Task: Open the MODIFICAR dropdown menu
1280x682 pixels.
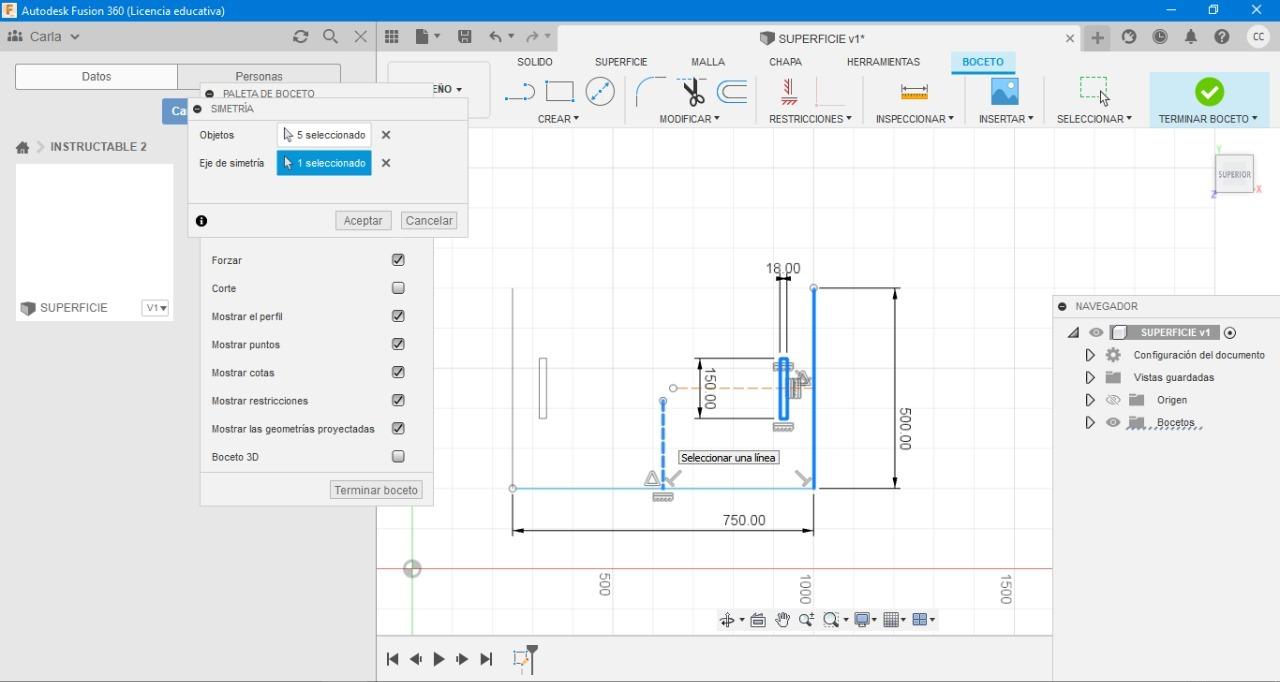Action: pyautogui.click(x=689, y=119)
